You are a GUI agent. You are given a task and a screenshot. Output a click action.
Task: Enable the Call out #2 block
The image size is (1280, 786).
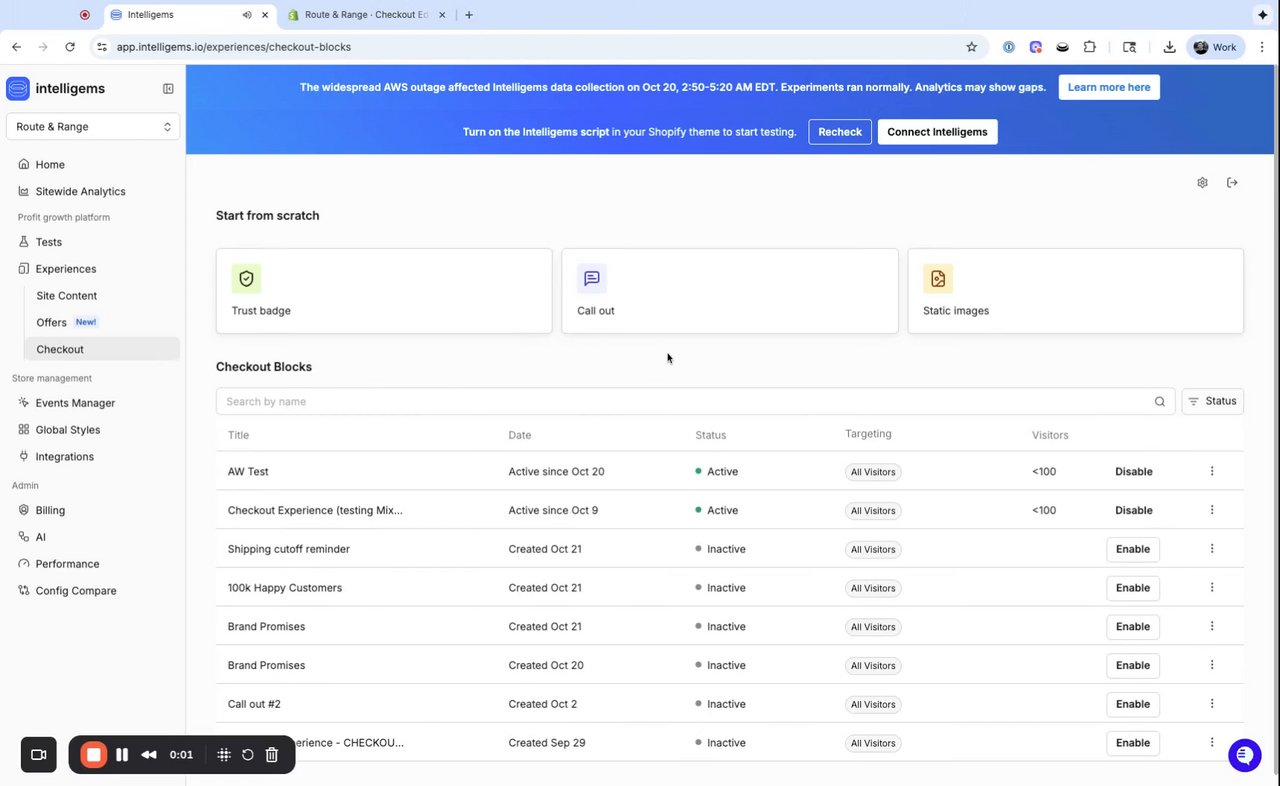pyautogui.click(x=1133, y=704)
